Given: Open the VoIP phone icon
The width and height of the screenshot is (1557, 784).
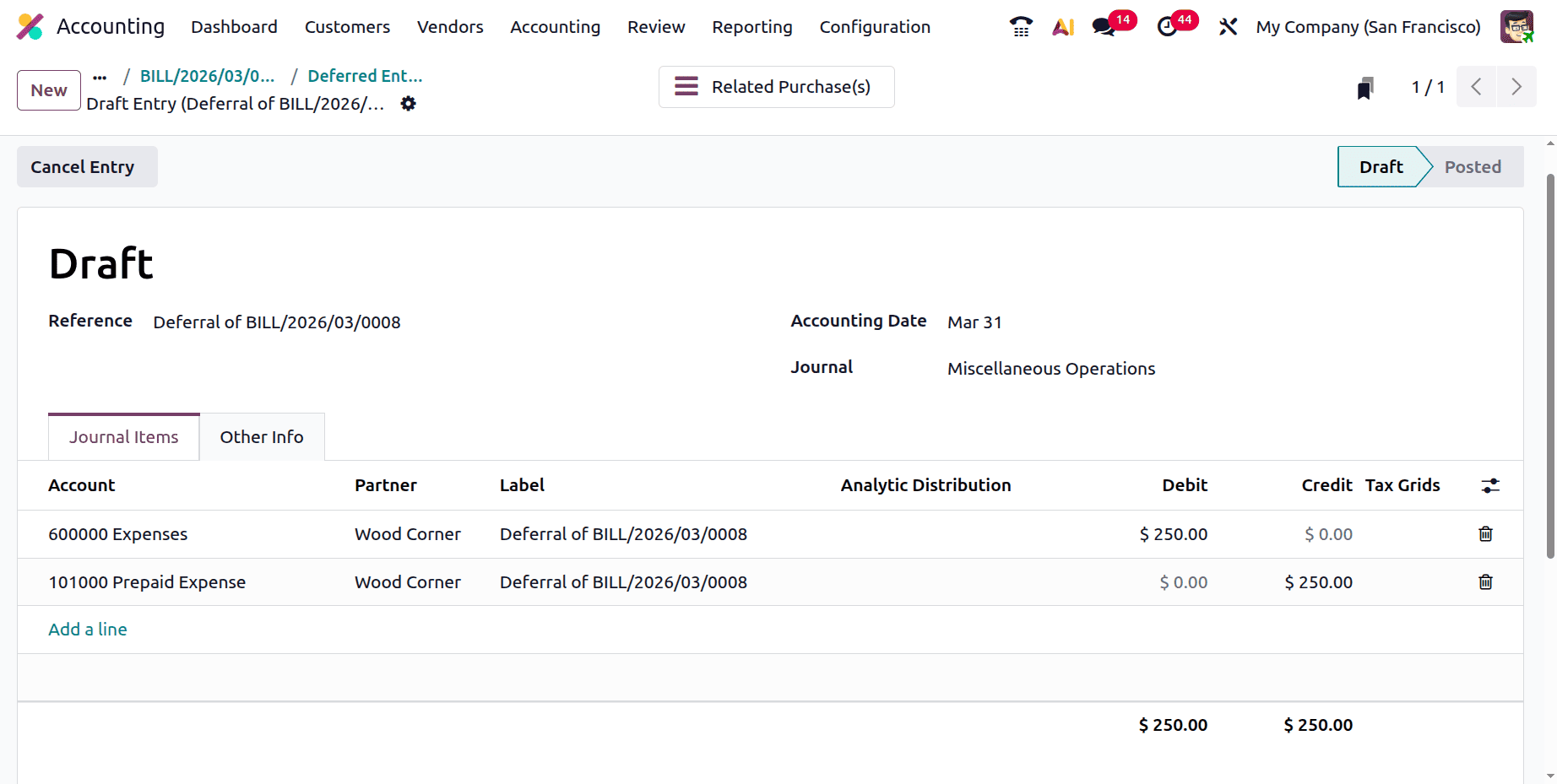Looking at the screenshot, I should (x=1021, y=27).
